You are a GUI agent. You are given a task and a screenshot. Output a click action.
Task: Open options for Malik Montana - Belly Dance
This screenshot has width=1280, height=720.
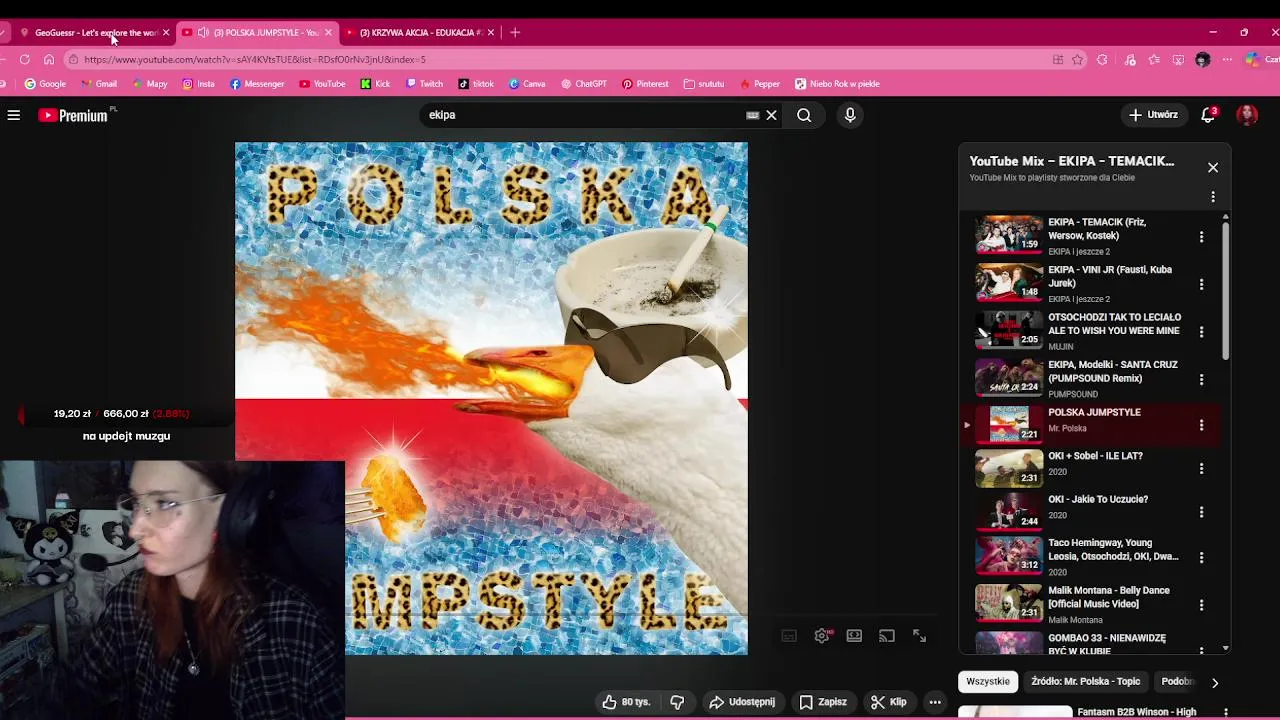[x=1201, y=605]
